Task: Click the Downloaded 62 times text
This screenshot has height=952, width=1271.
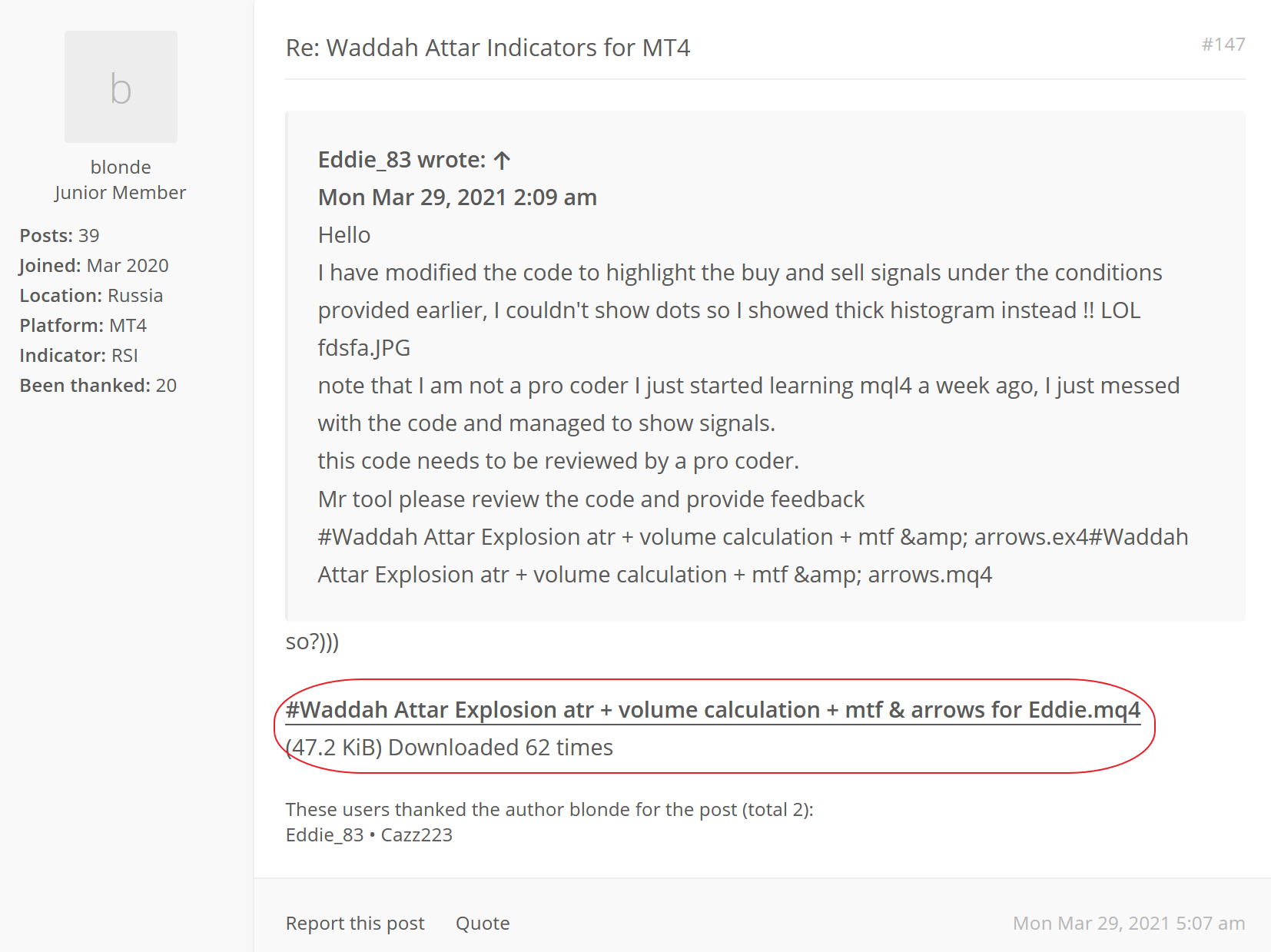Action: (x=500, y=748)
